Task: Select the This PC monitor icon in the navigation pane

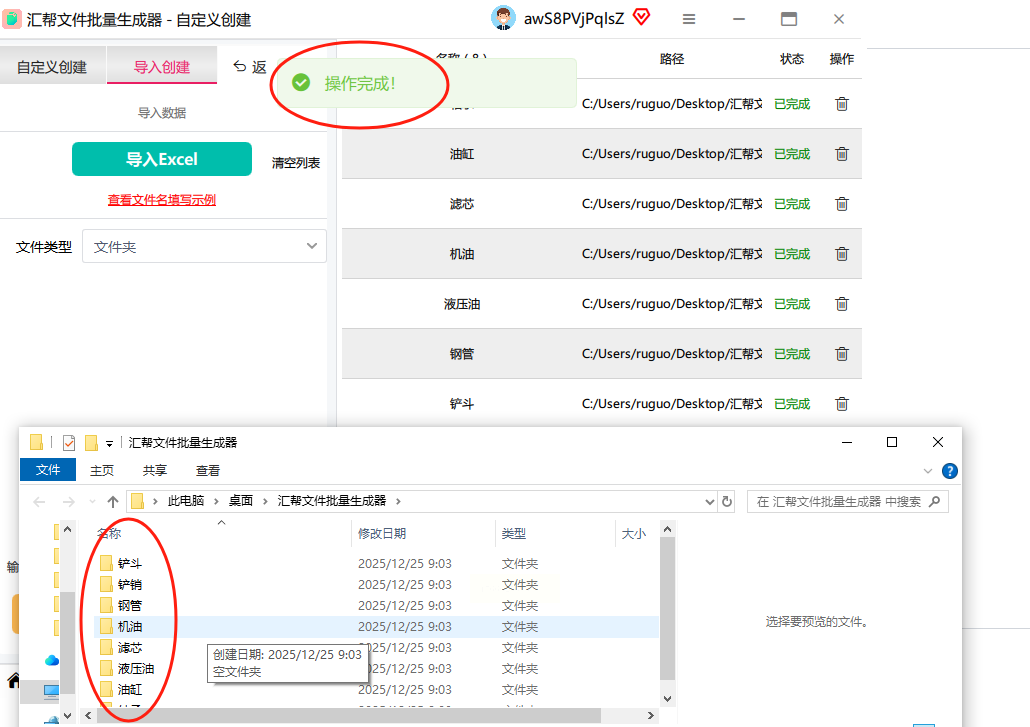Action: [x=51, y=691]
